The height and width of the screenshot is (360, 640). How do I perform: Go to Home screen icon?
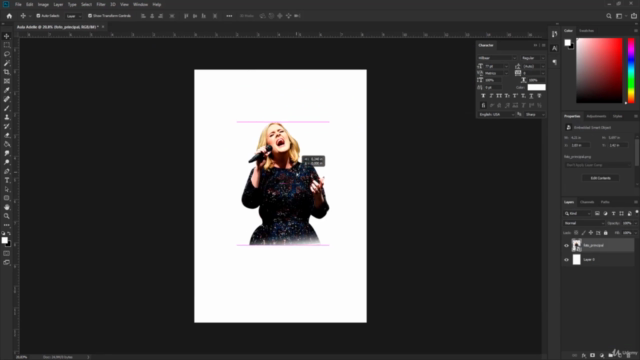point(9,16)
